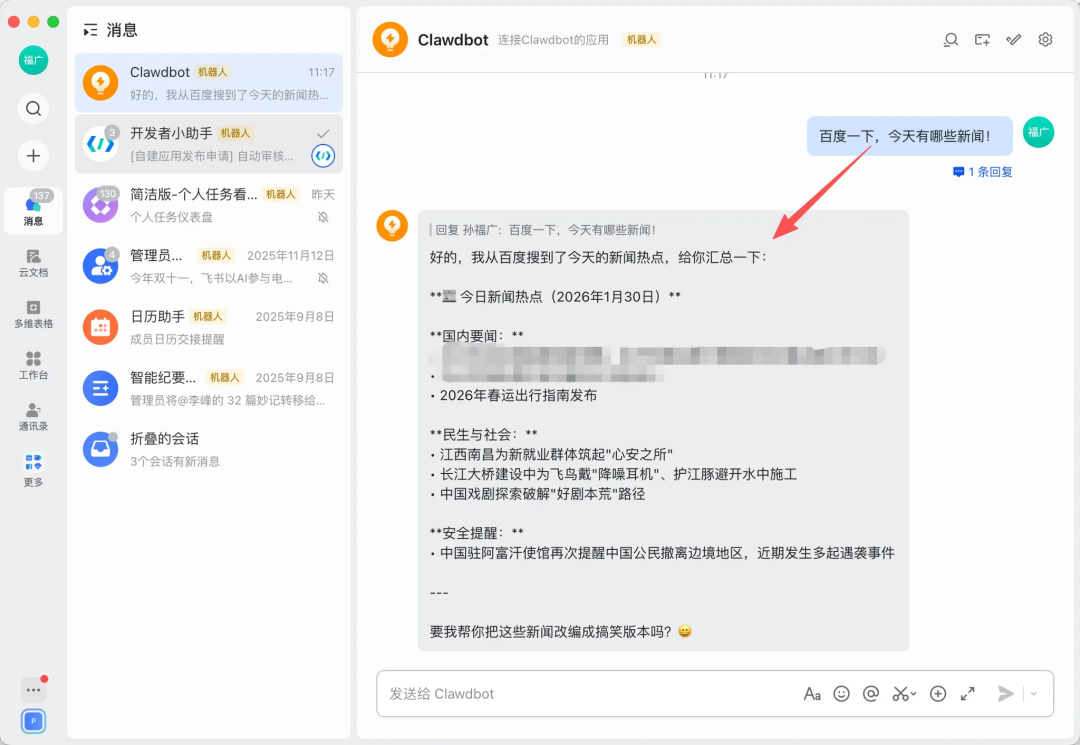Image resolution: width=1080 pixels, height=745 pixels.
Task: Open the 云文档 (Docs) sidebar icon
Action: click(33, 262)
